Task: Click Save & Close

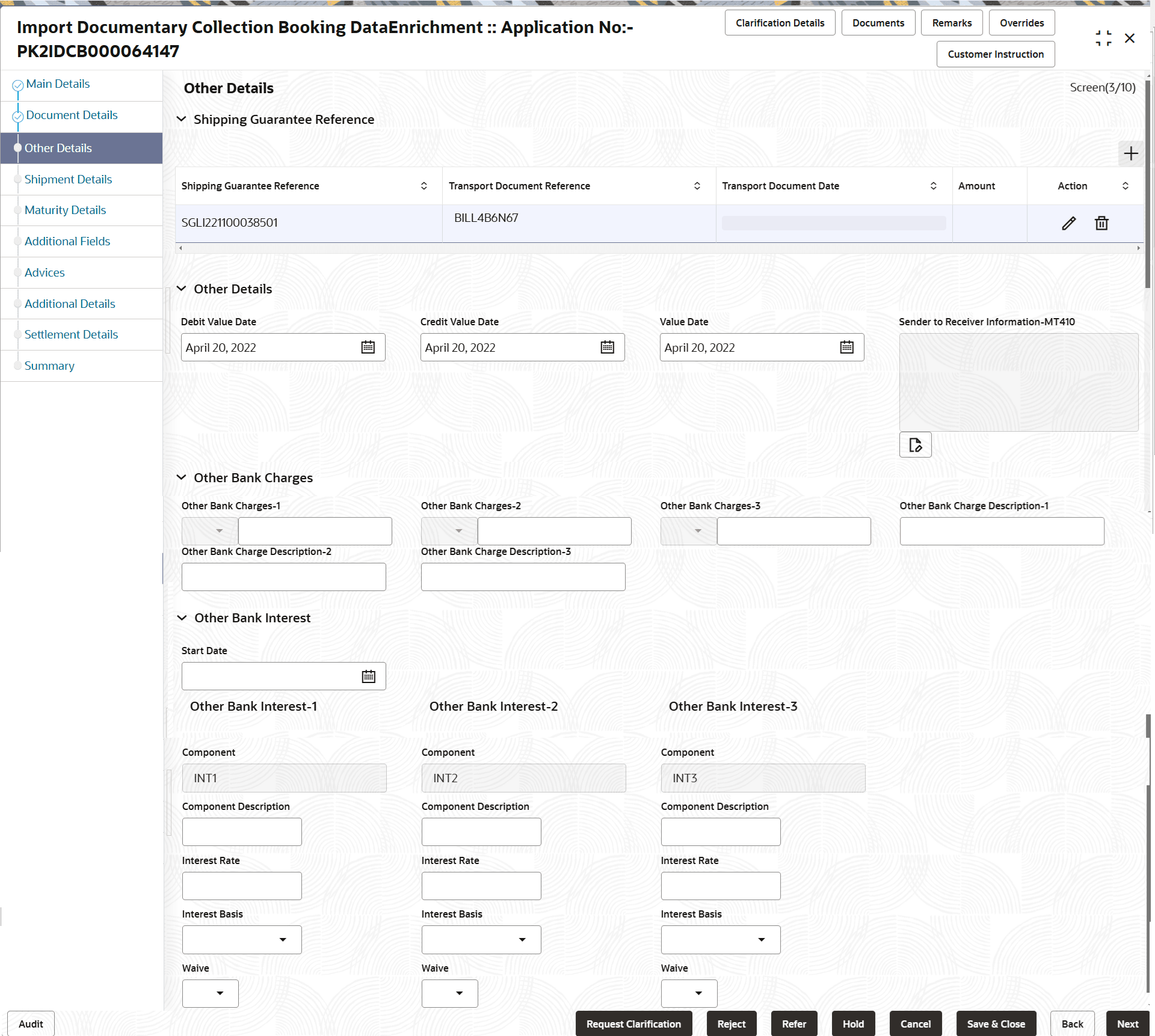Action: click(996, 1023)
